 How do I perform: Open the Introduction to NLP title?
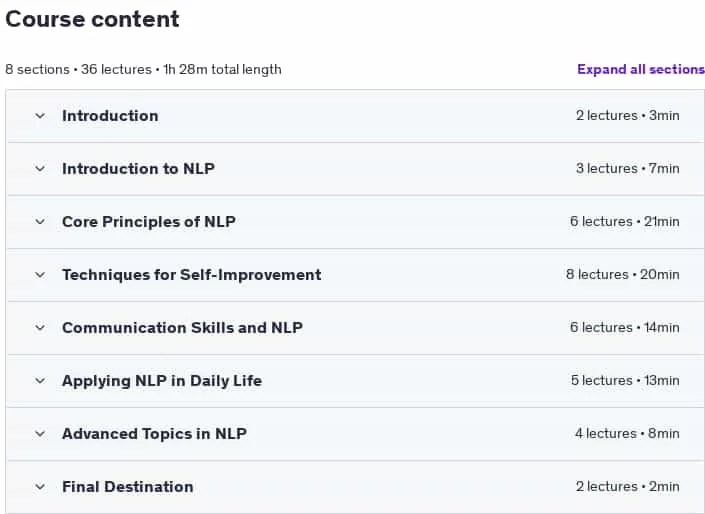click(x=138, y=169)
